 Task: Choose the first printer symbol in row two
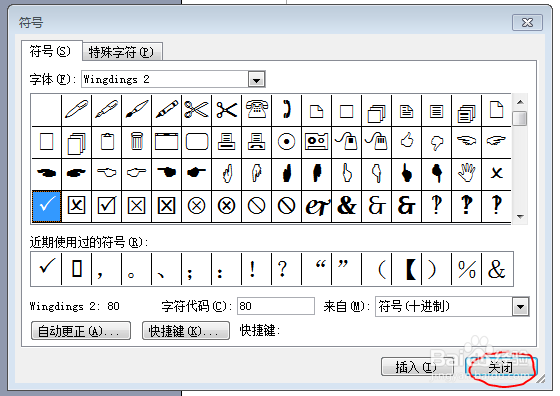pyautogui.click(x=226, y=142)
